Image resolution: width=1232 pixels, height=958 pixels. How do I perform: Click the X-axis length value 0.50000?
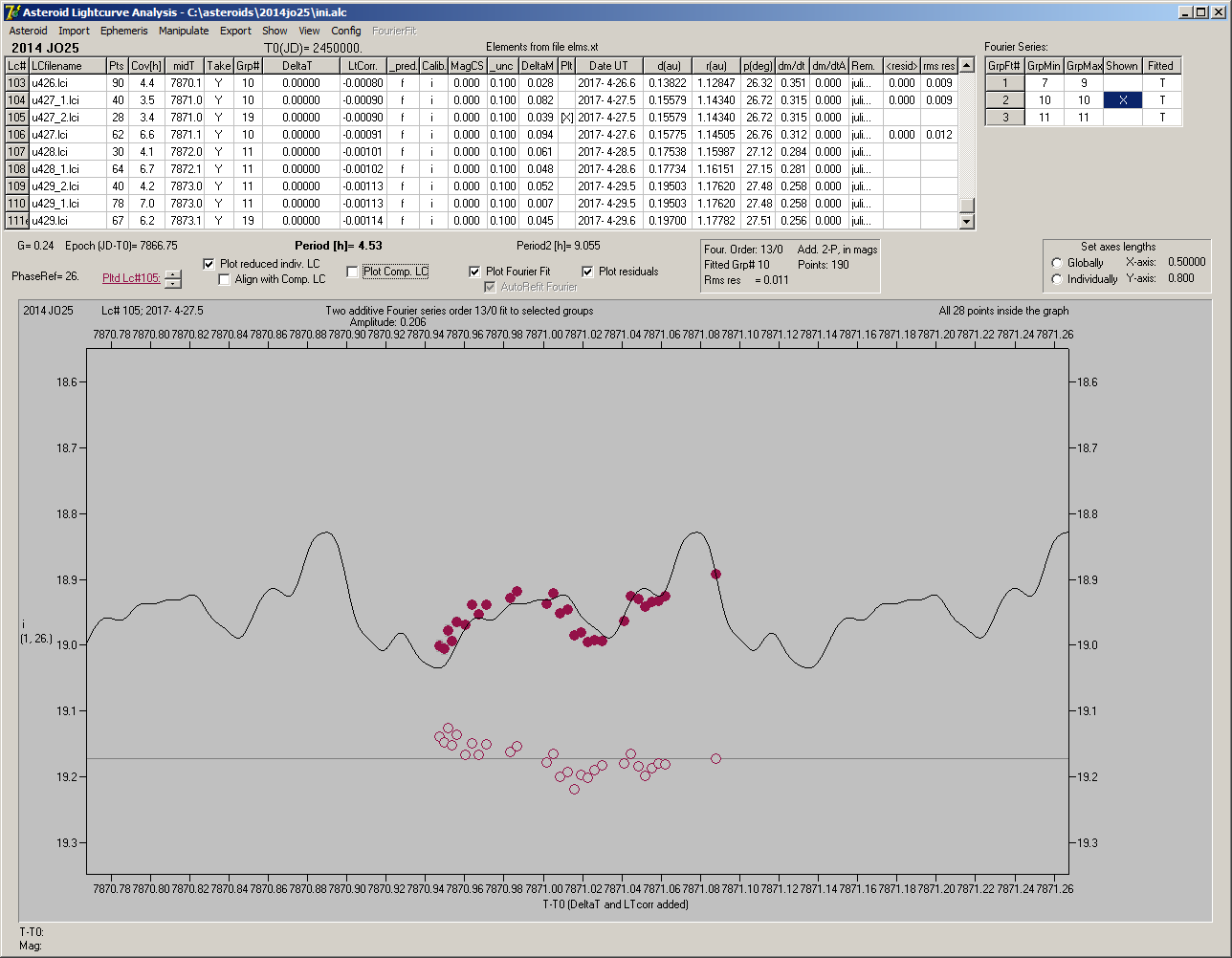coord(1186,262)
